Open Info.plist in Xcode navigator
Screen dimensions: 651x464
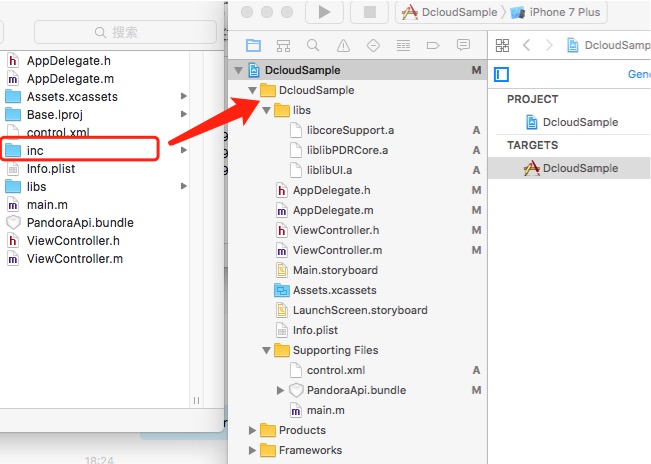click(x=316, y=330)
